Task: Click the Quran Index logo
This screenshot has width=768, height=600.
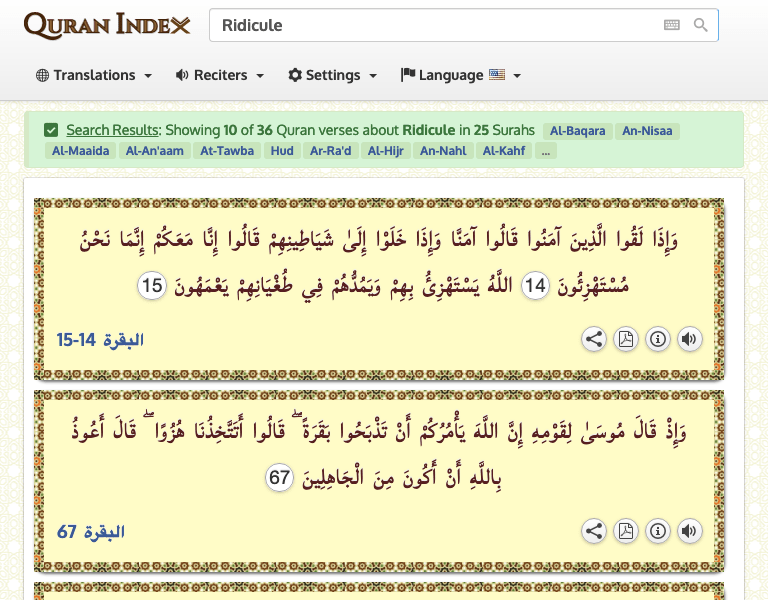Action: click(107, 25)
